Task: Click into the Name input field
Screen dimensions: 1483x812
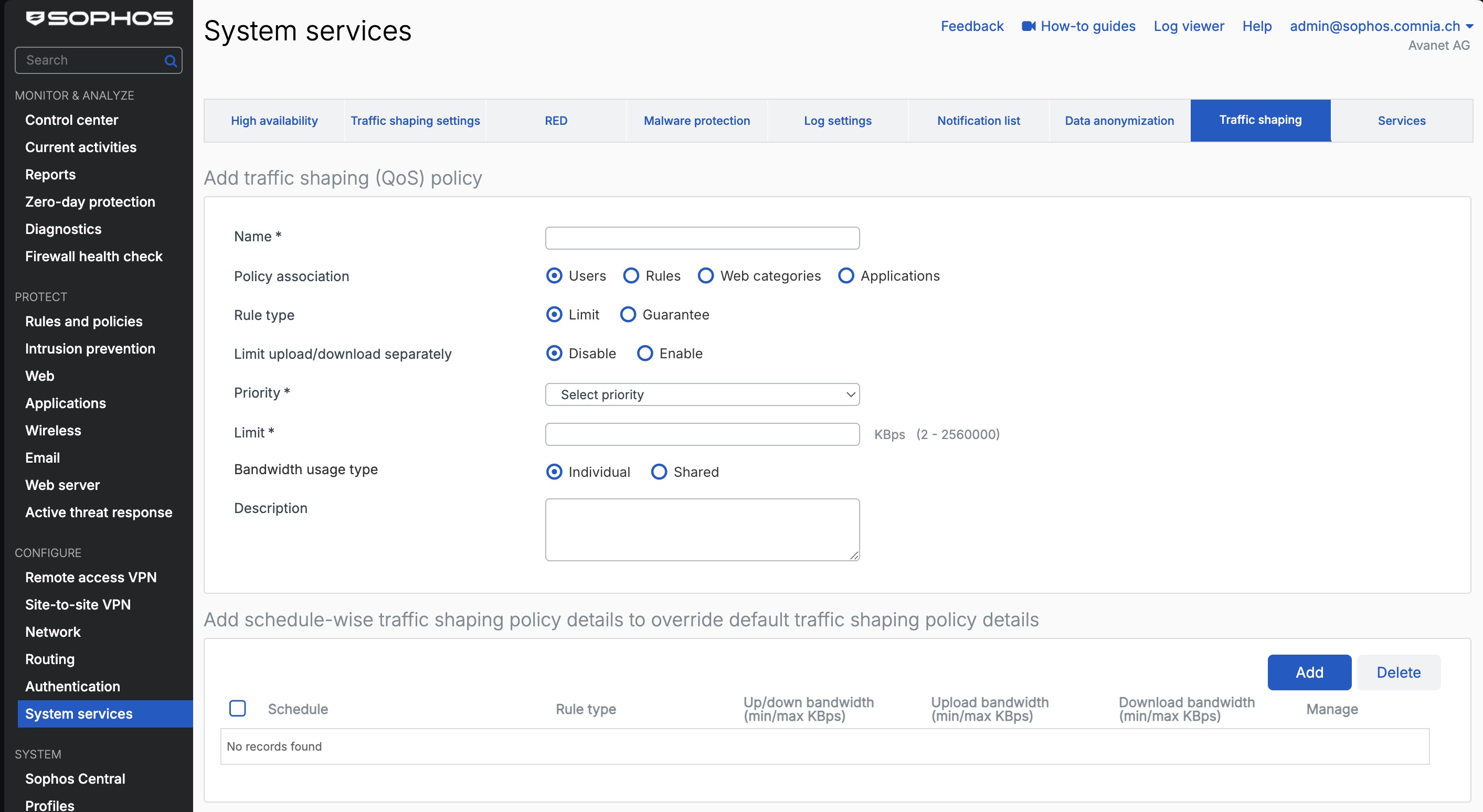Action: coord(702,238)
